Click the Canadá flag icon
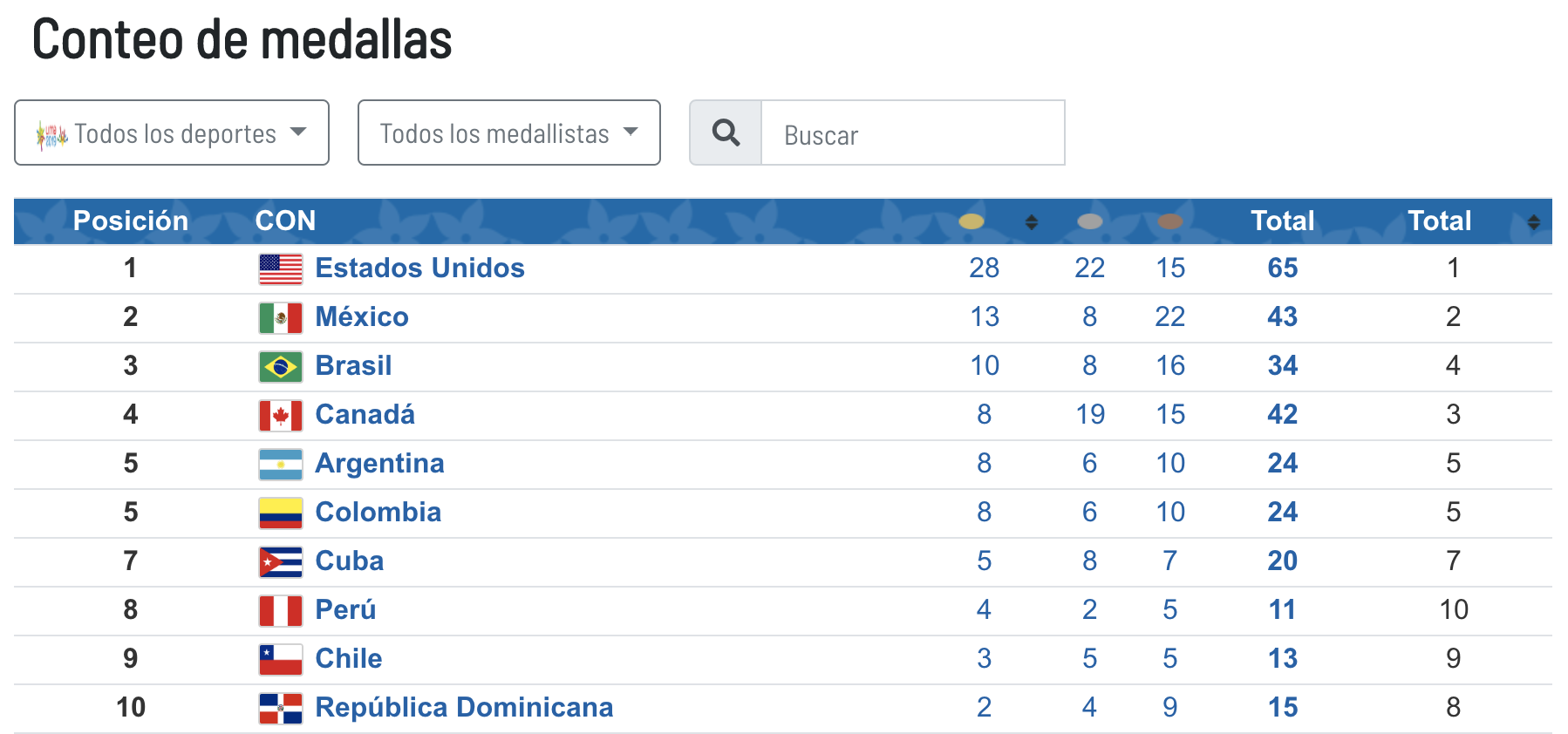Screen dimensions: 1568x734 tap(279, 415)
